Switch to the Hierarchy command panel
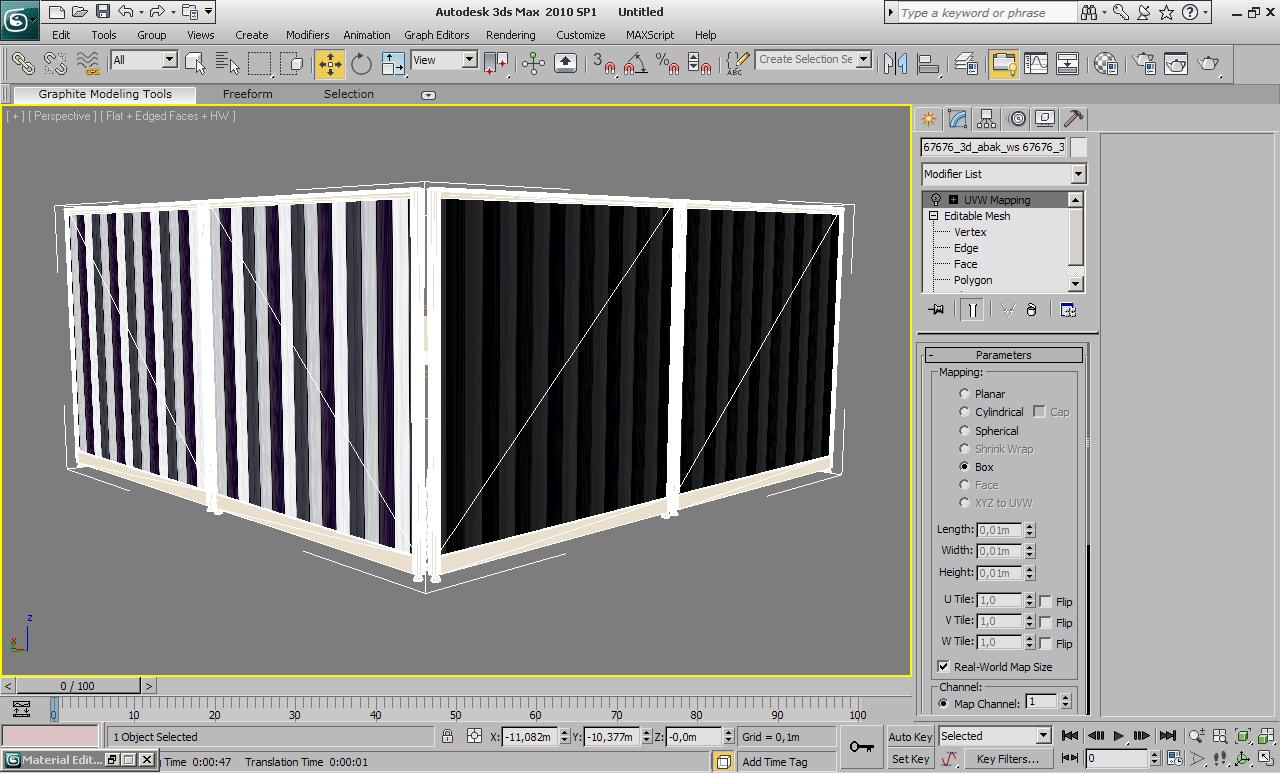 point(987,119)
